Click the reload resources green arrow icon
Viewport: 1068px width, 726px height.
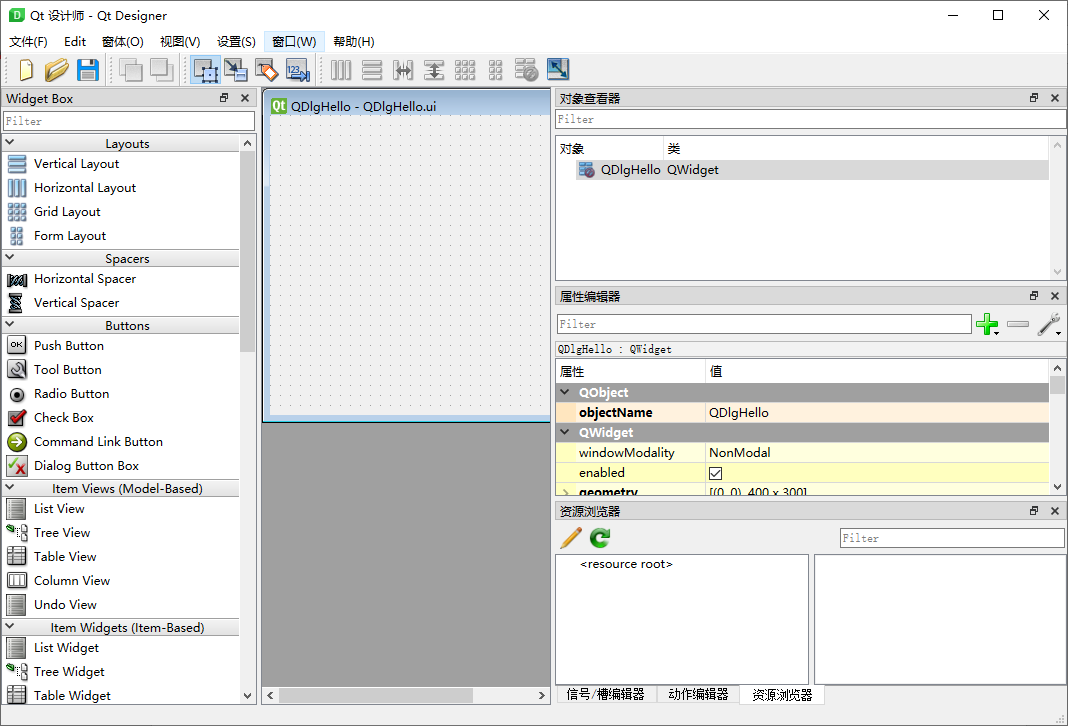[x=600, y=538]
